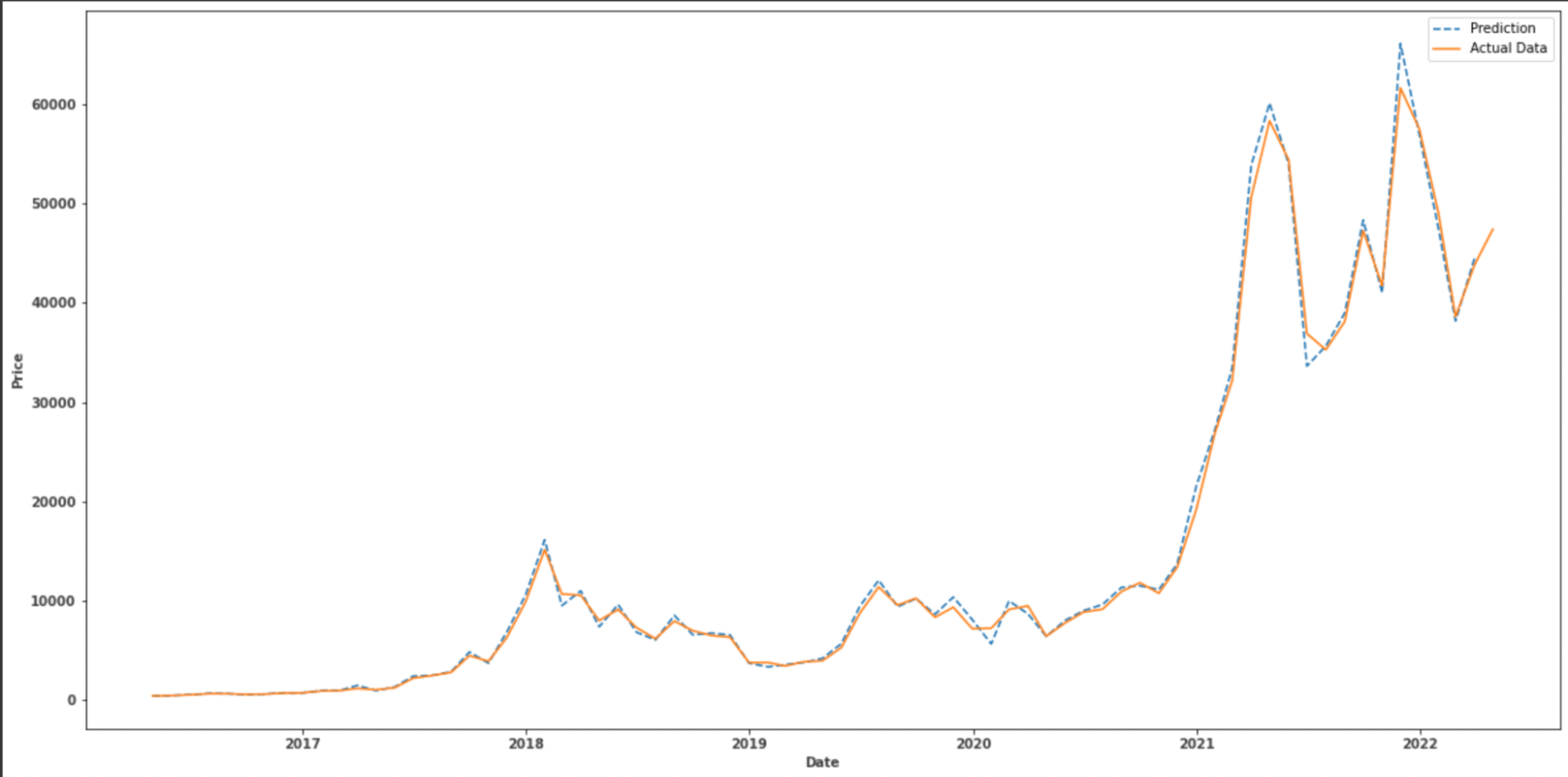Click the solid orange legend line sample

pos(1446,49)
